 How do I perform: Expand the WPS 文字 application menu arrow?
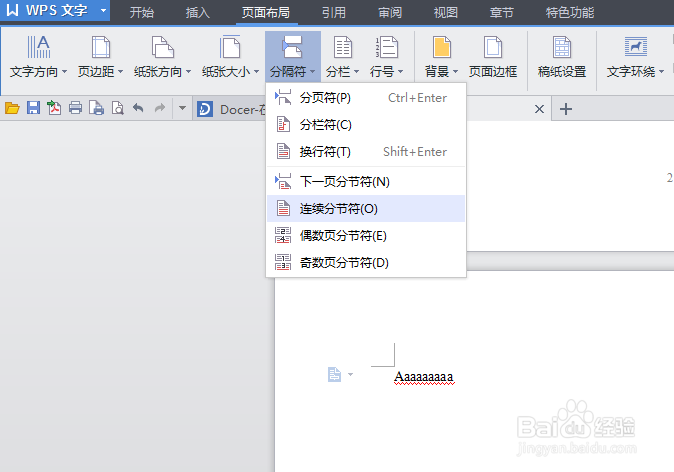(103, 10)
